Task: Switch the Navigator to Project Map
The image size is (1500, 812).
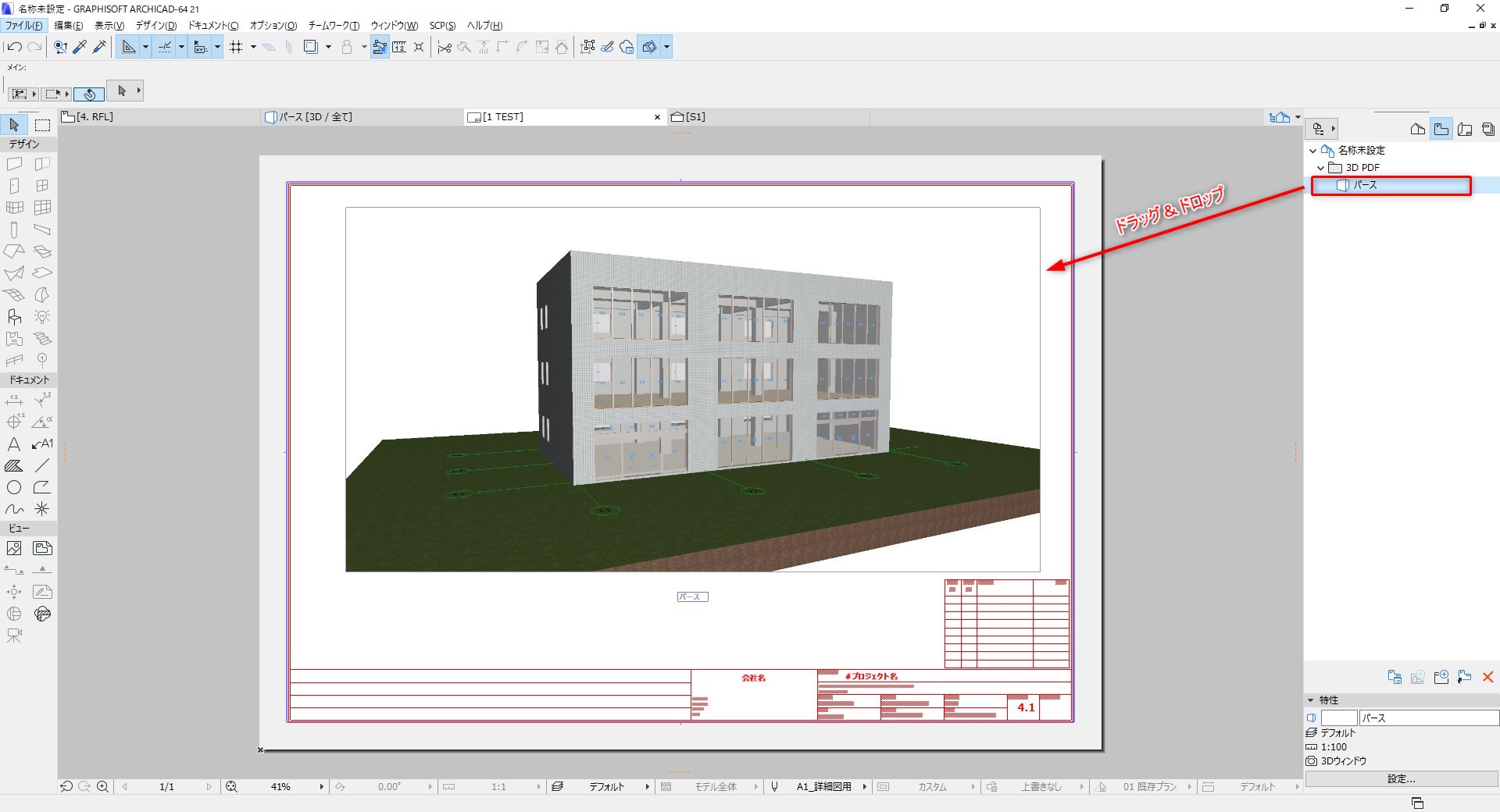Action: point(1418,130)
